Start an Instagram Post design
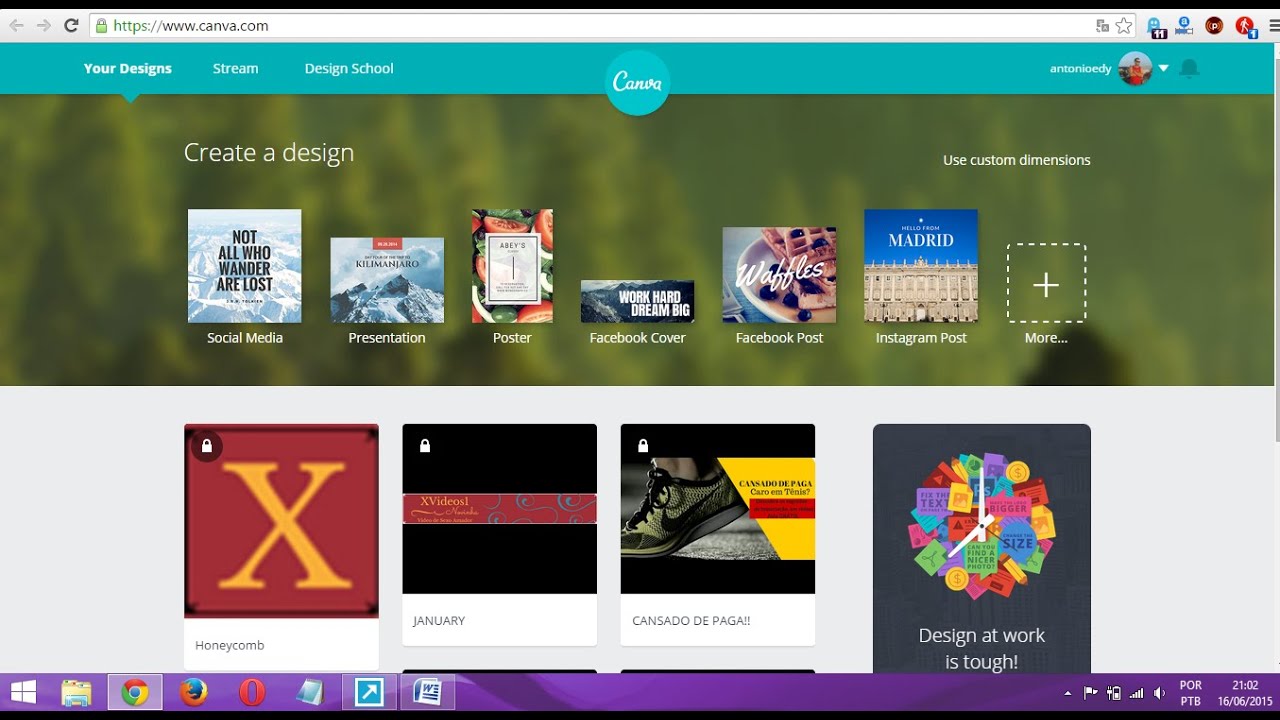1280x720 pixels. [921, 277]
